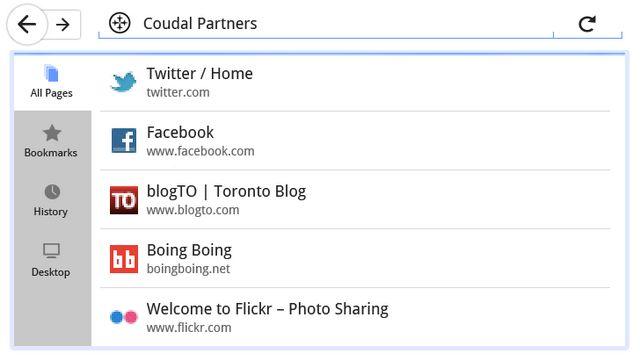
Task: Go back using the left arrow button
Action: tap(27, 25)
